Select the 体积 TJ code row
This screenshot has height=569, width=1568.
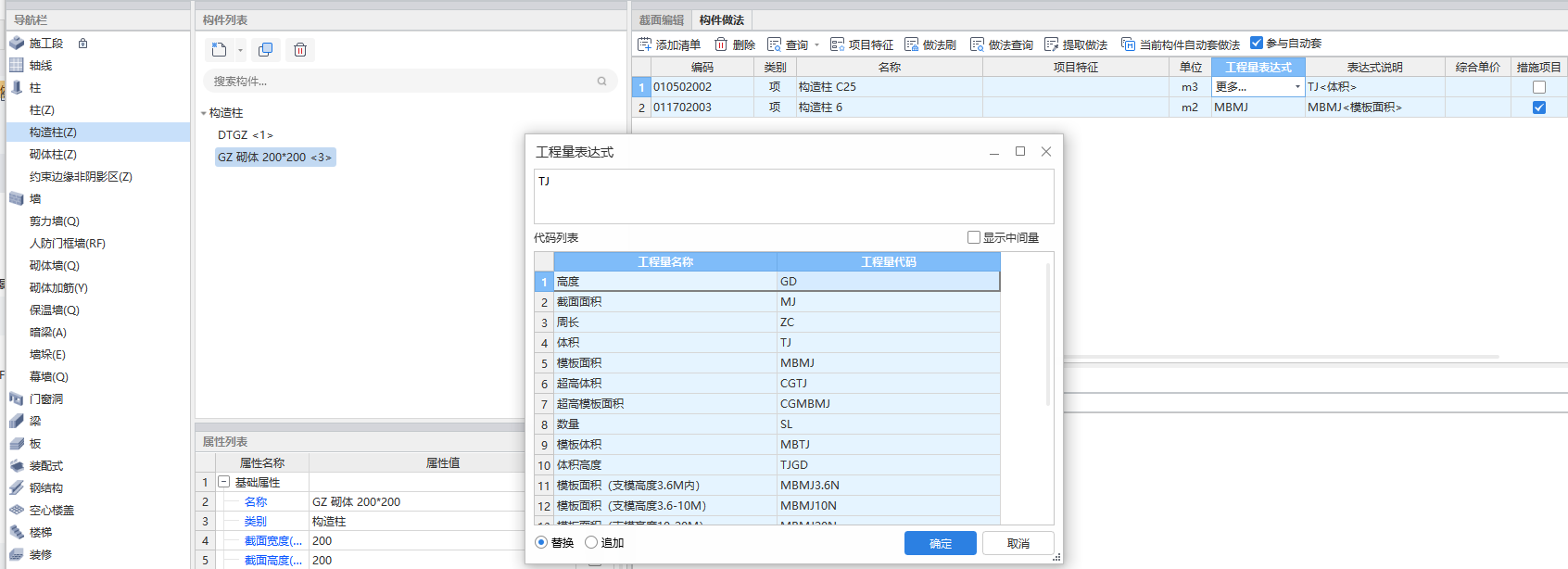click(x=767, y=343)
